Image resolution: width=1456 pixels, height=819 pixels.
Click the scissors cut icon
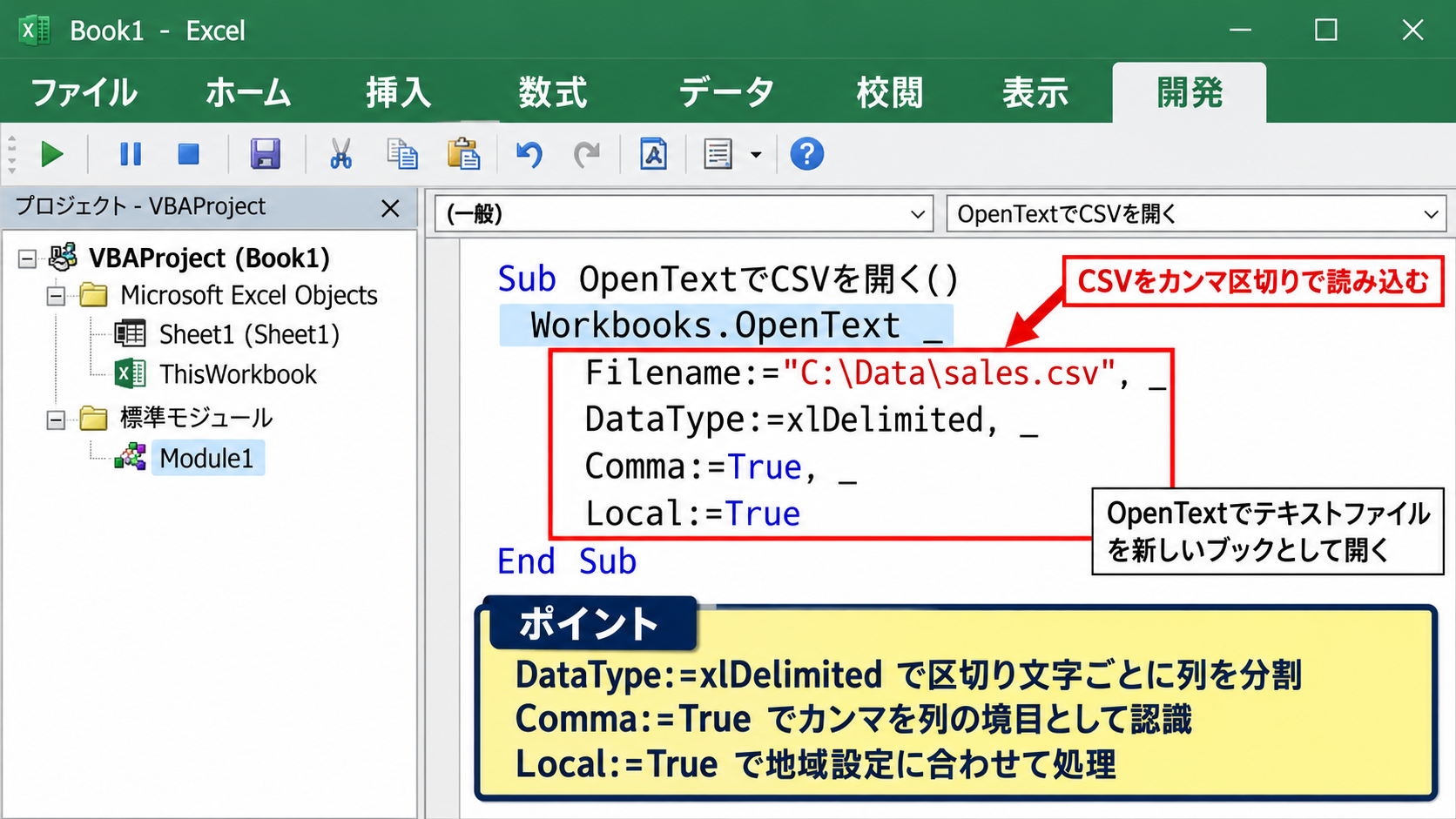(340, 155)
